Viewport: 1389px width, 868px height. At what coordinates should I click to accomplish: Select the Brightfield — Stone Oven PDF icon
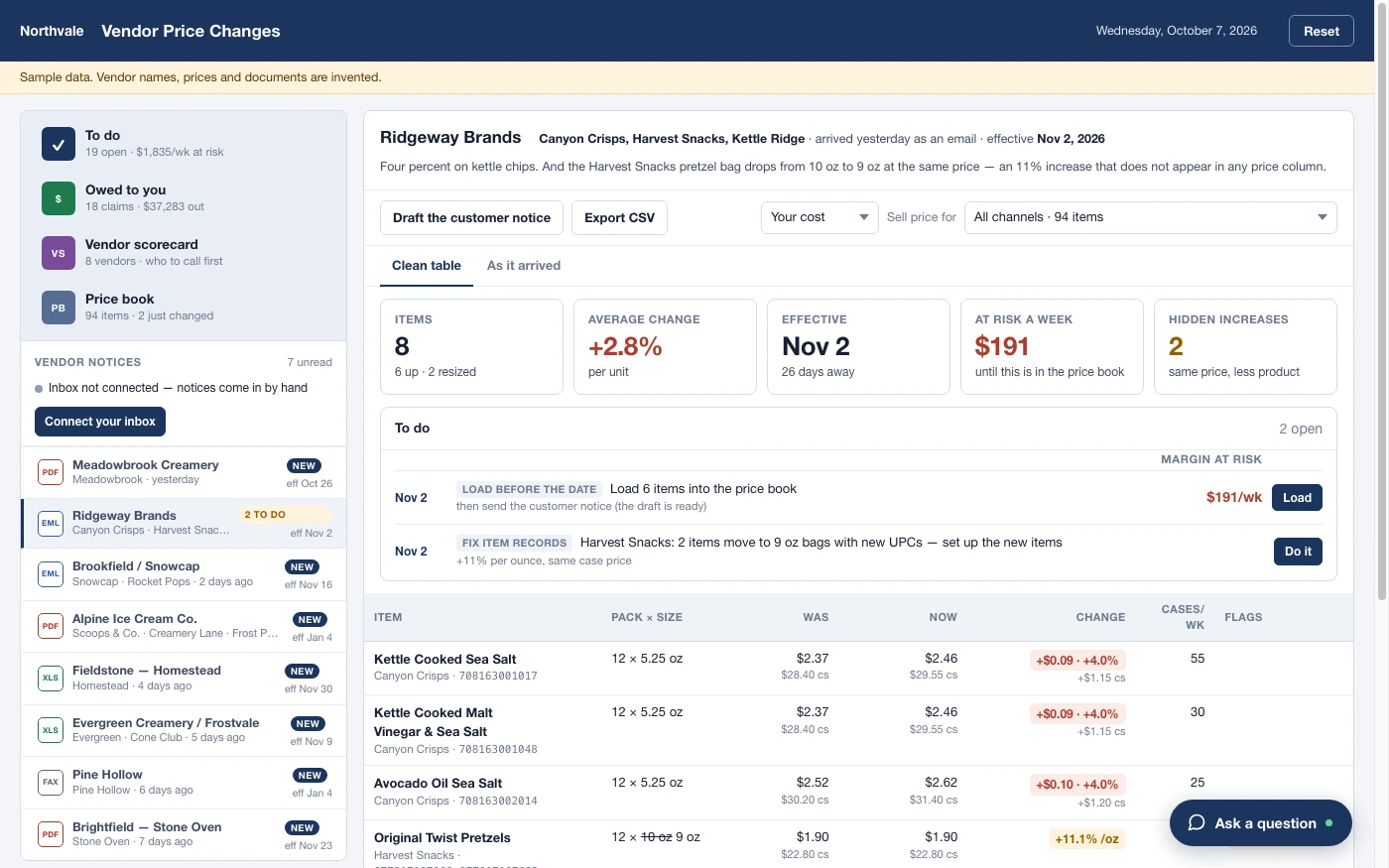51,834
